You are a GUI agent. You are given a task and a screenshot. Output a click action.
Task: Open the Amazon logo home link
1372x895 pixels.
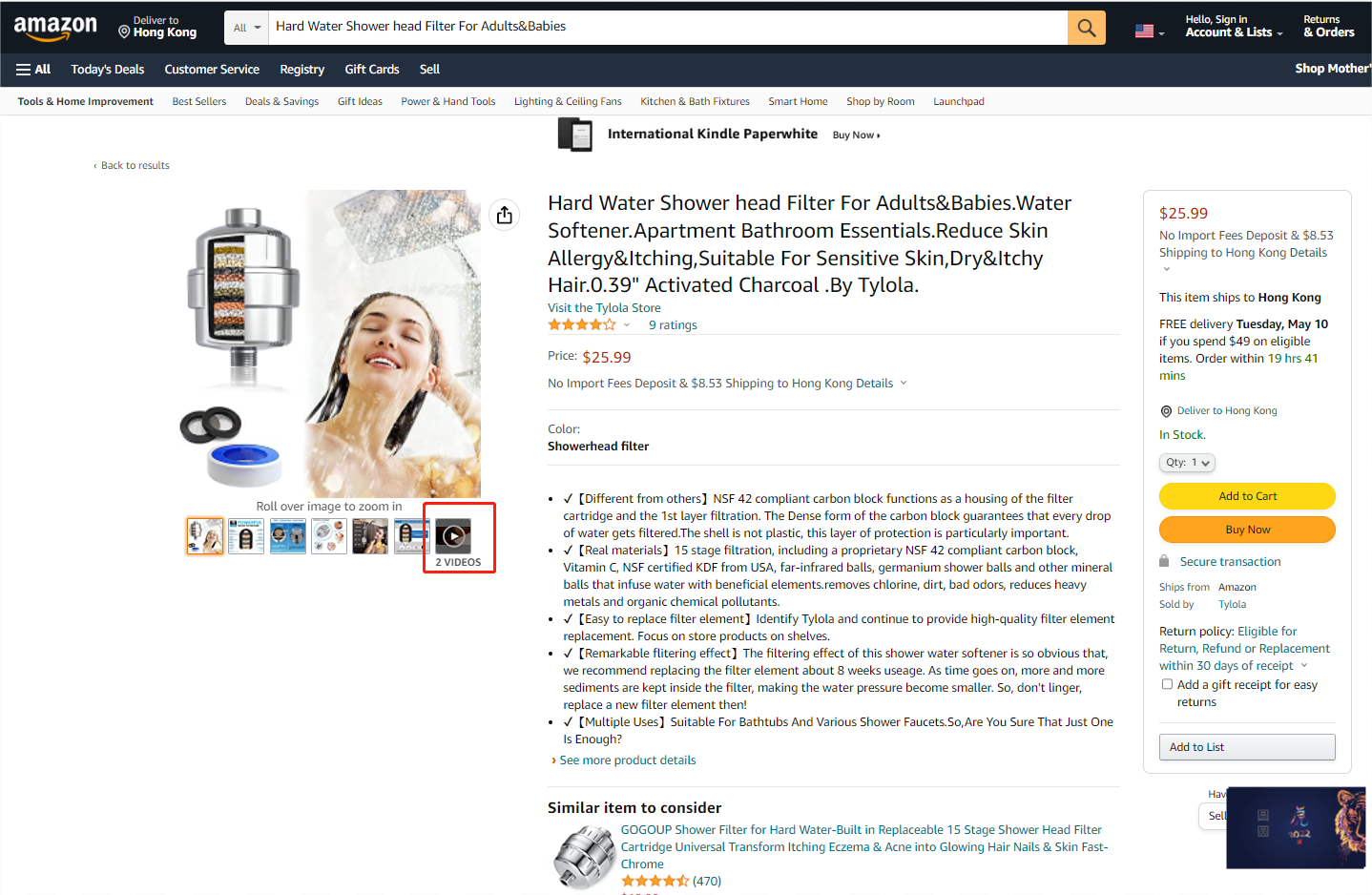pos(55,28)
